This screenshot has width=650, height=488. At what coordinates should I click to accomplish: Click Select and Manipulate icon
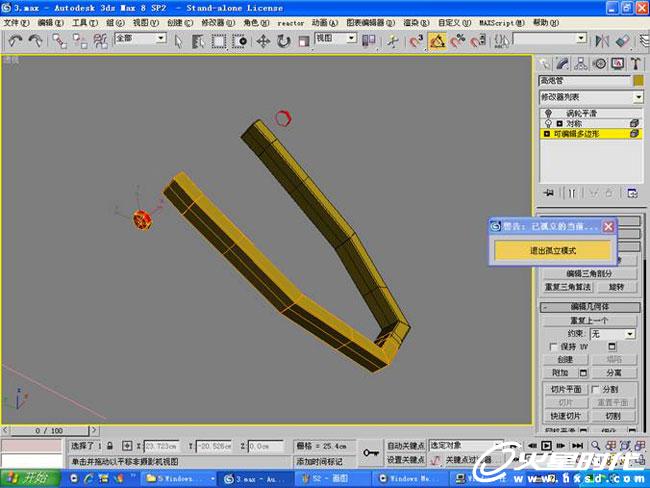click(392, 41)
